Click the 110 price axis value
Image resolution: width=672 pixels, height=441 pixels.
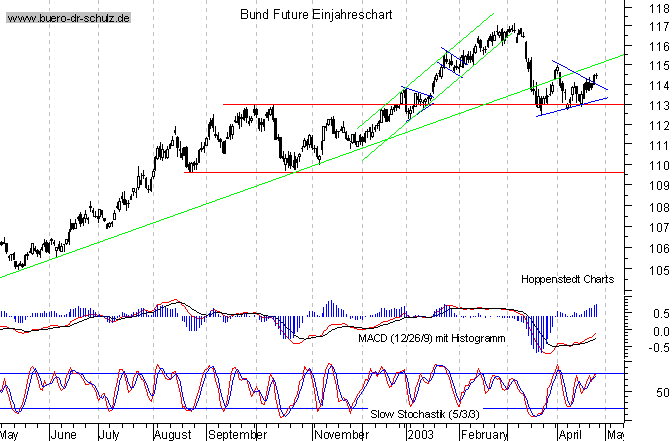(x=659, y=165)
